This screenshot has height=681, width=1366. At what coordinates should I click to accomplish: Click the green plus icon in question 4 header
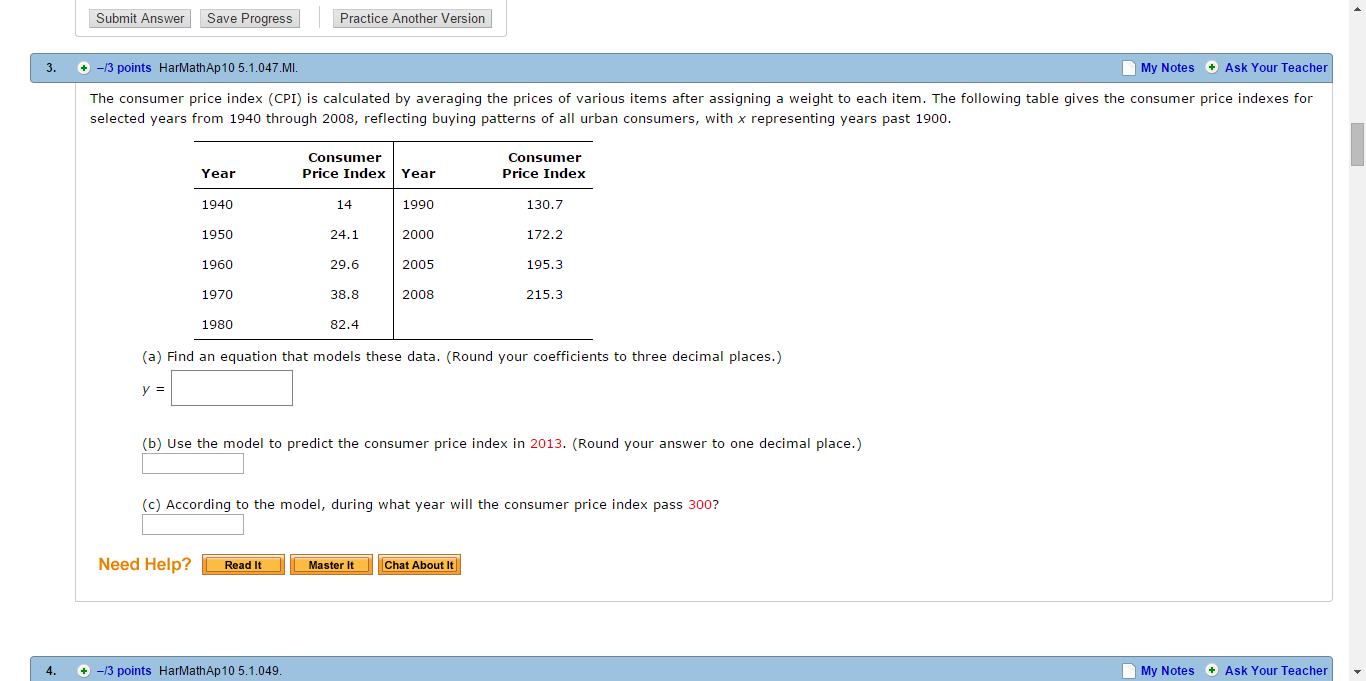point(1211,670)
